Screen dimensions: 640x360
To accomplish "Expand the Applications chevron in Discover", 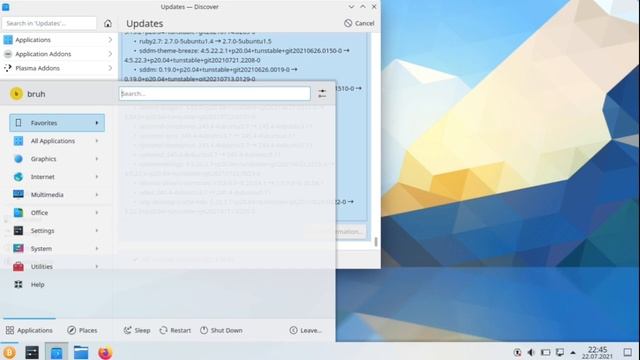I will pyautogui.click(x=110, y=40).
